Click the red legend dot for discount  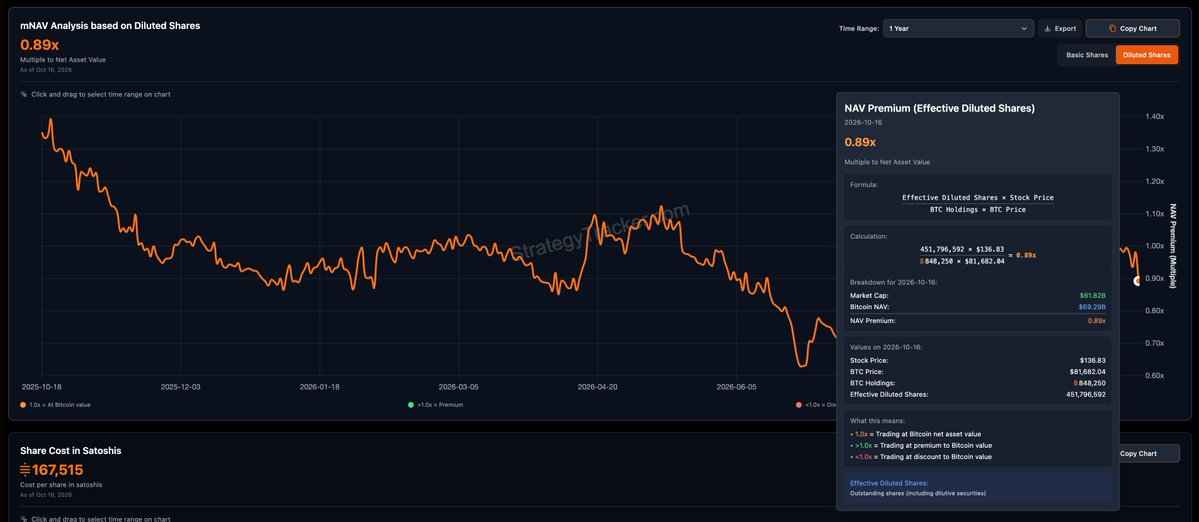point(799,404)
